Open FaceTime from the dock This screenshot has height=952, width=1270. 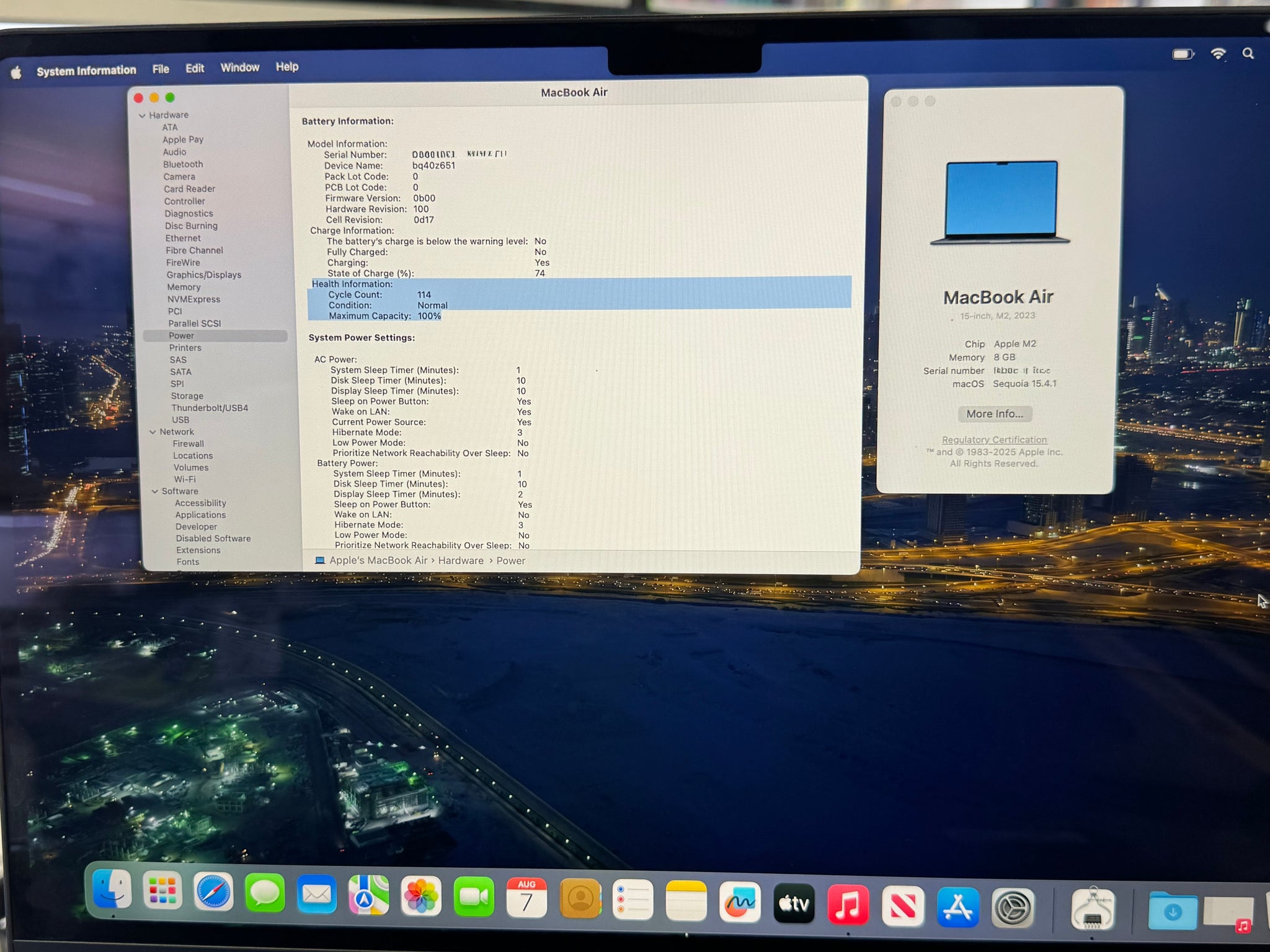[x=474, y=897]
